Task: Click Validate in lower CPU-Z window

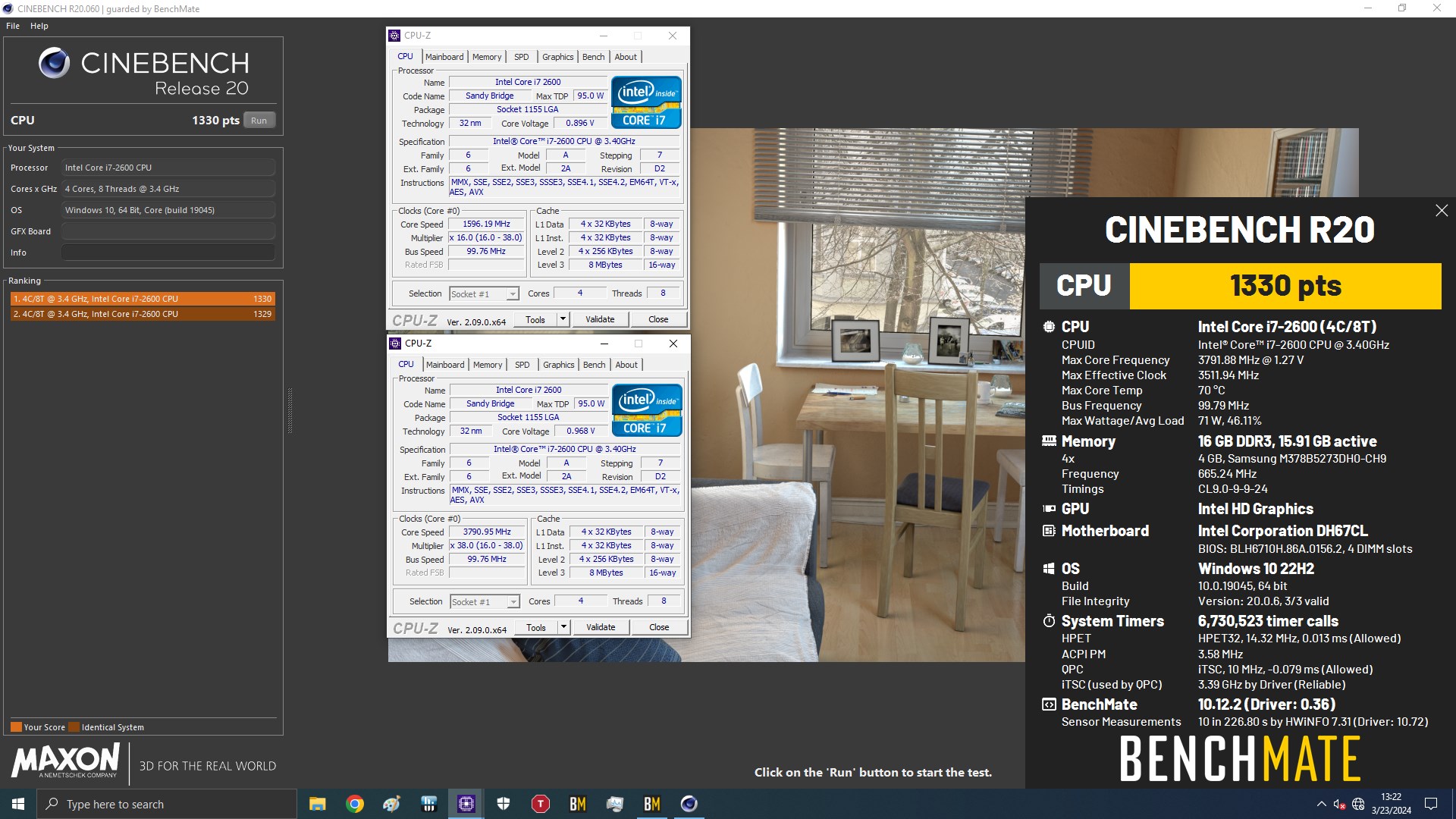Action: click(601, 628)
